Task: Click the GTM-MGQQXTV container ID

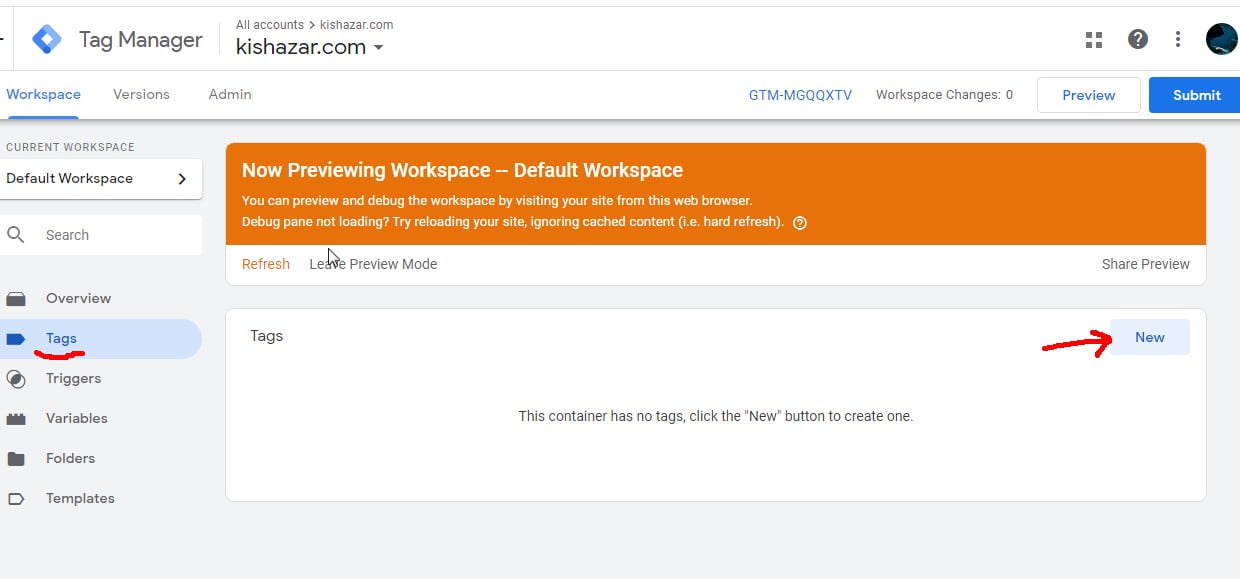Action: (x=800, y=95)
